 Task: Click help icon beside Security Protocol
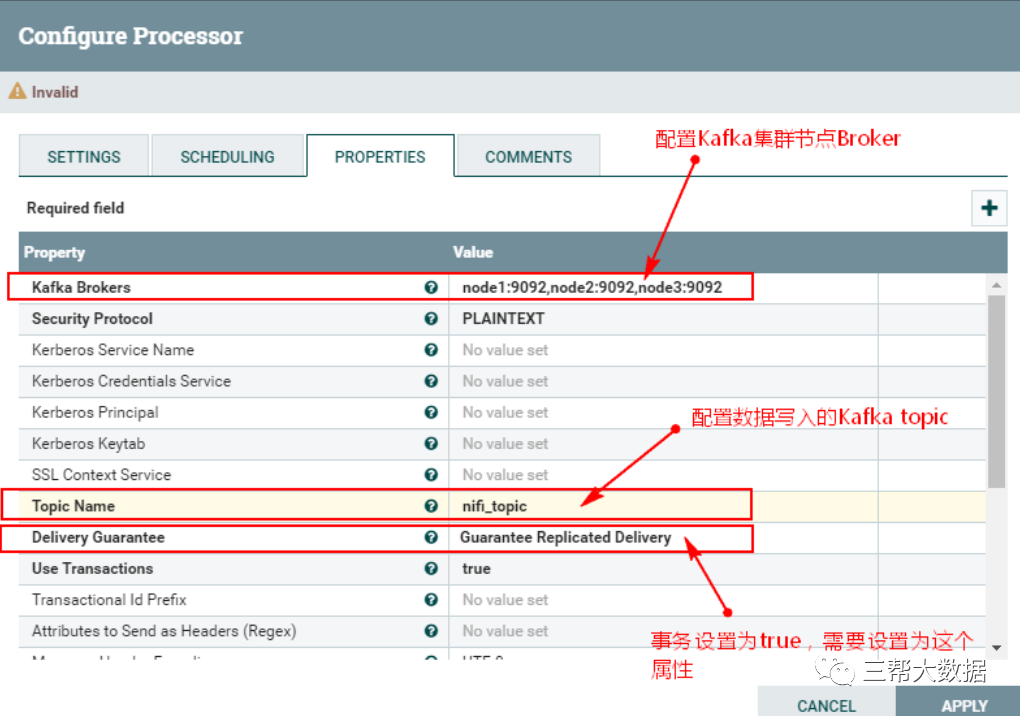(x=431, y=319)
